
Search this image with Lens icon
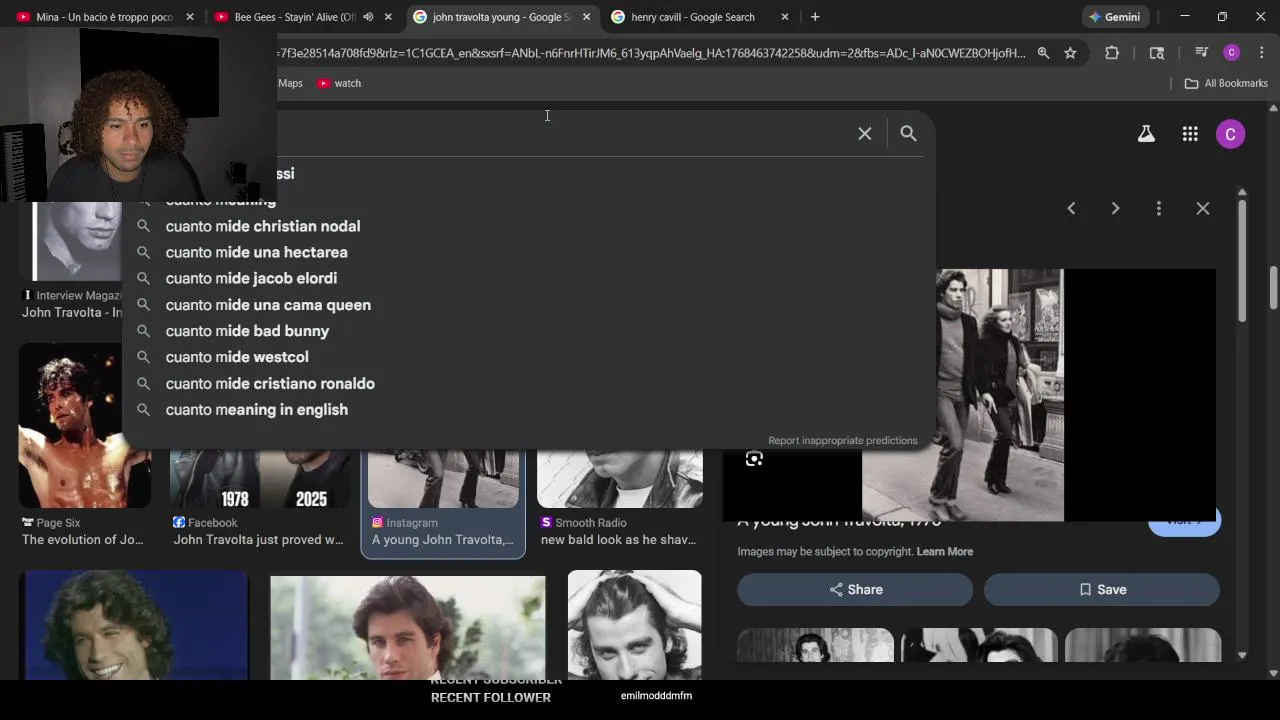[754, 459]
